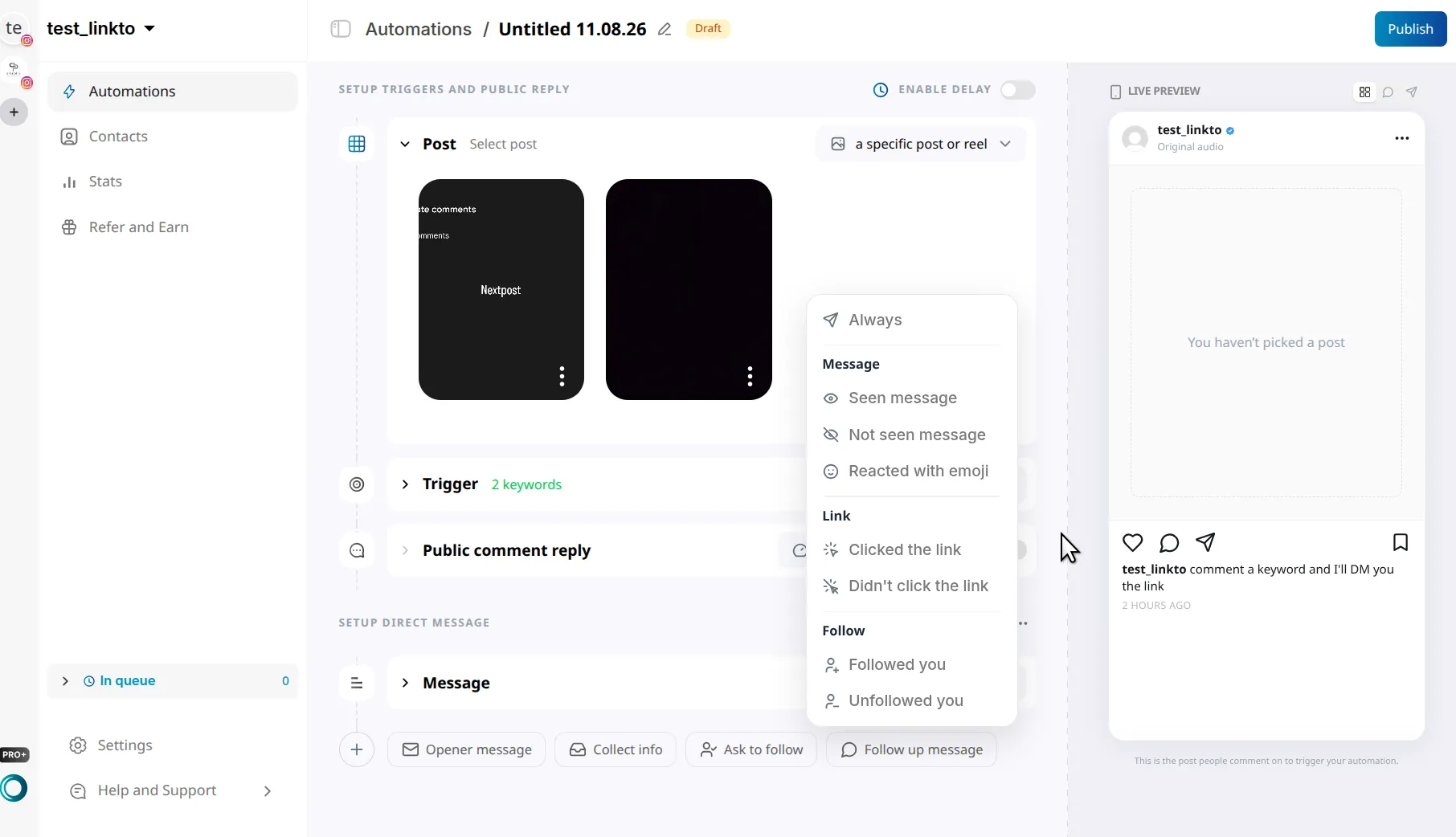
Task: Click the 2 keywords label
Action: pyautogui.click(x=526, y=484)
